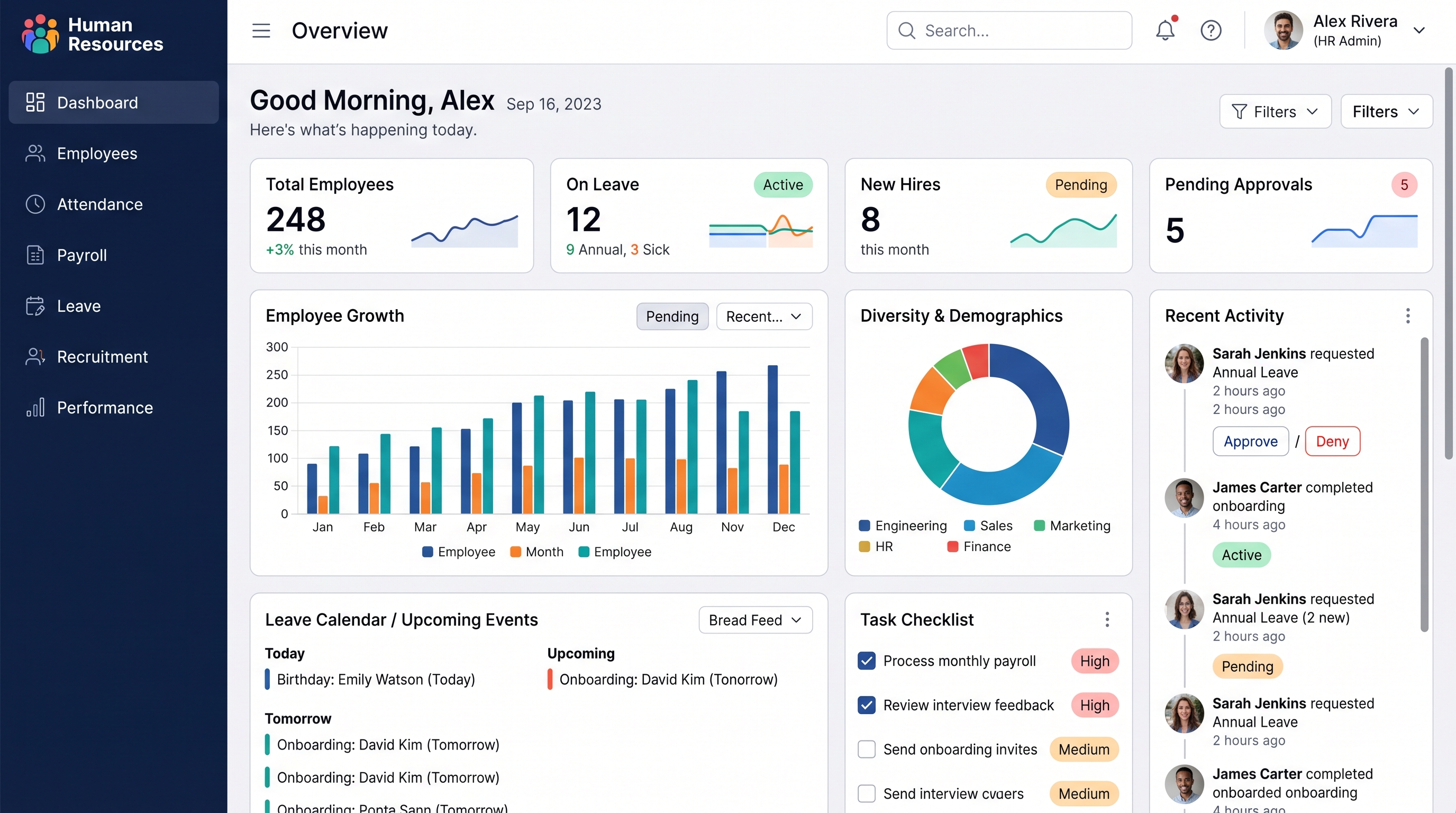Click the Payroll document icon
The height and width of the screenshot is (813, 1456).
point(35,255)
